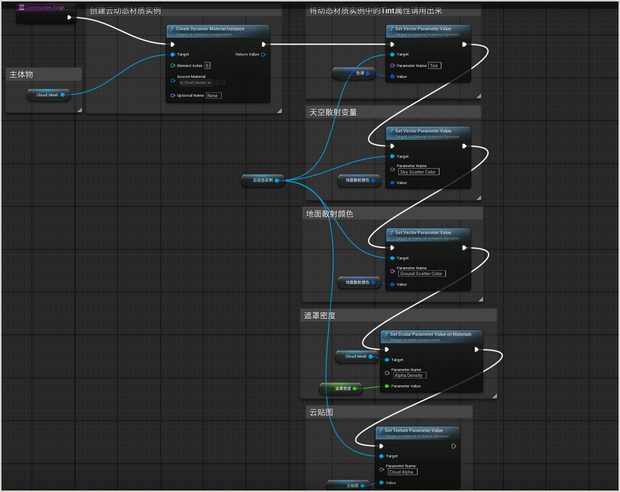
Task: Select the 遮罩密度 comment header
Action: 399,316
